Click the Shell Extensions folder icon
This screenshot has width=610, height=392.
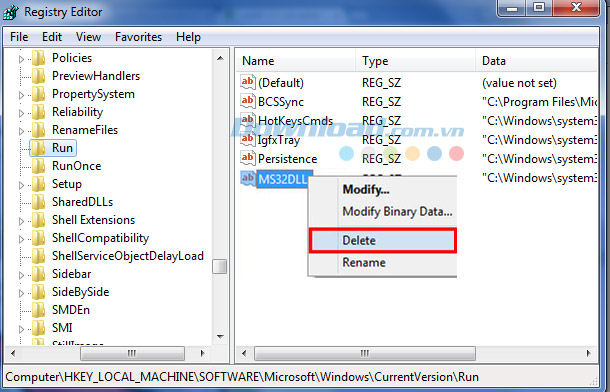39,220
